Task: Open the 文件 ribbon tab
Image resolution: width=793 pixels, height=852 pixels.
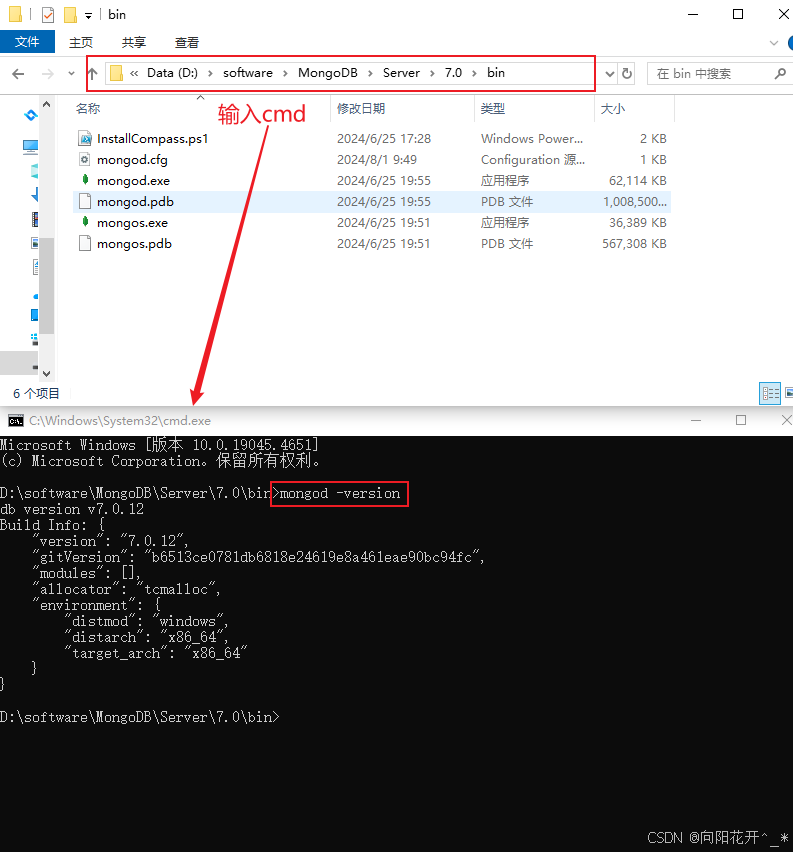Action: (x=27, y=42)
